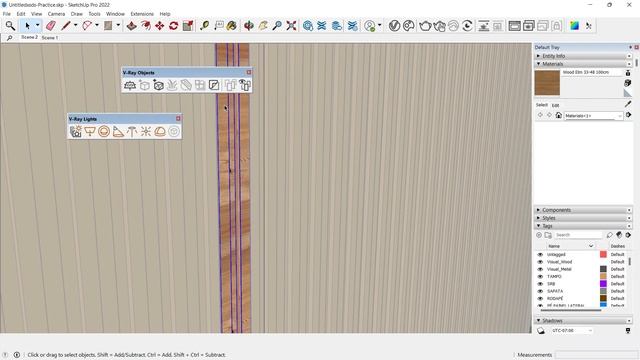Choose the Line pencil tool
Screen dimensions: 640x360
[x=66, y=26]
